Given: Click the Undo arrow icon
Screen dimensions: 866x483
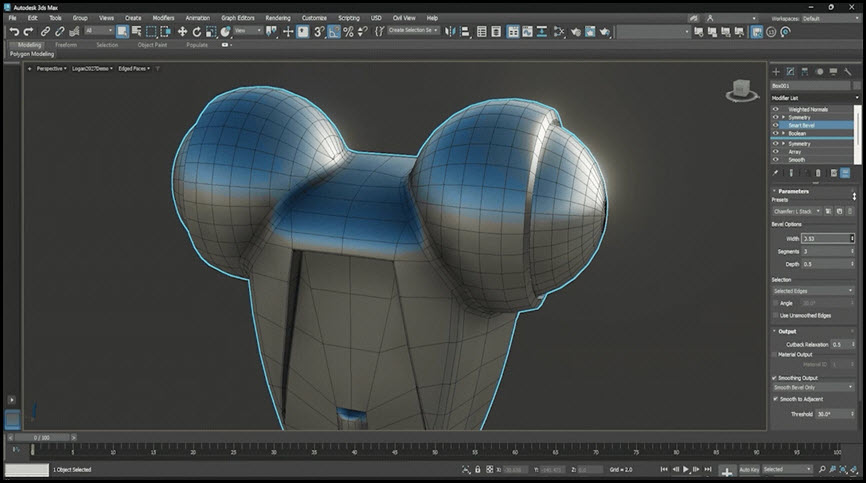Looking at the screenshot, I should click(x=14, y=31).
